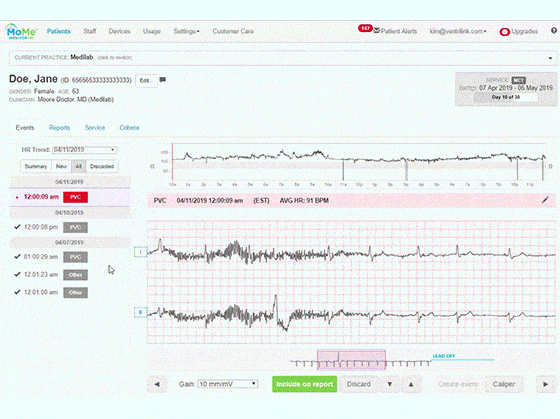Select the All filter
This screenshot has width=560, height=419.
pos(79,166)
